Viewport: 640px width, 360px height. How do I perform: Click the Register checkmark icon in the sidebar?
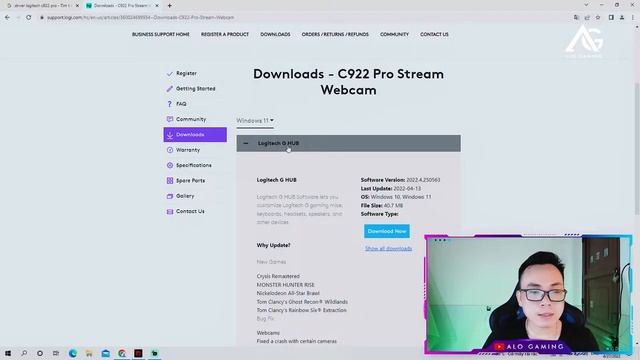point(170,73)
